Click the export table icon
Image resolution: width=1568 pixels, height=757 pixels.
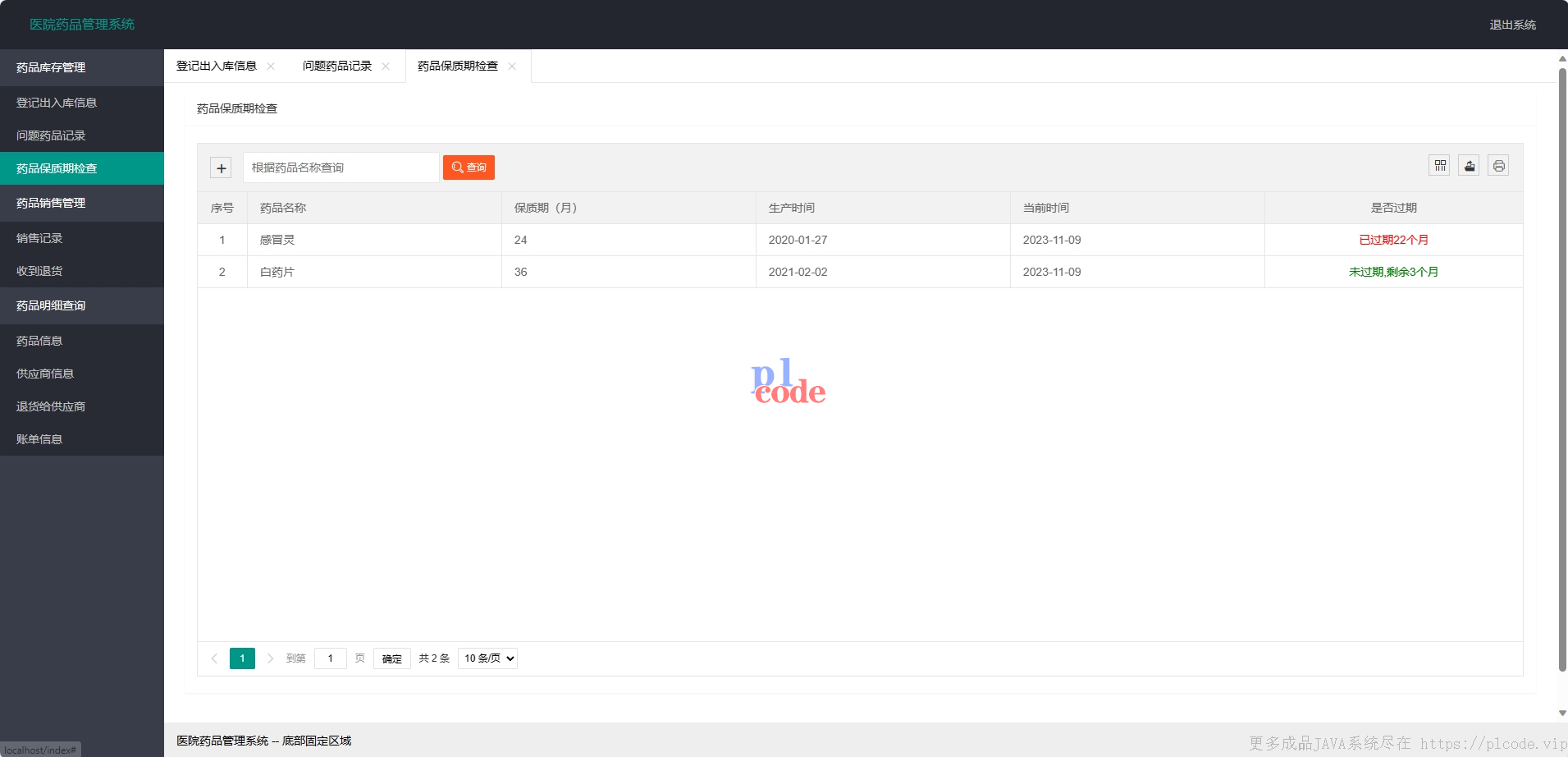point(1470,166)
